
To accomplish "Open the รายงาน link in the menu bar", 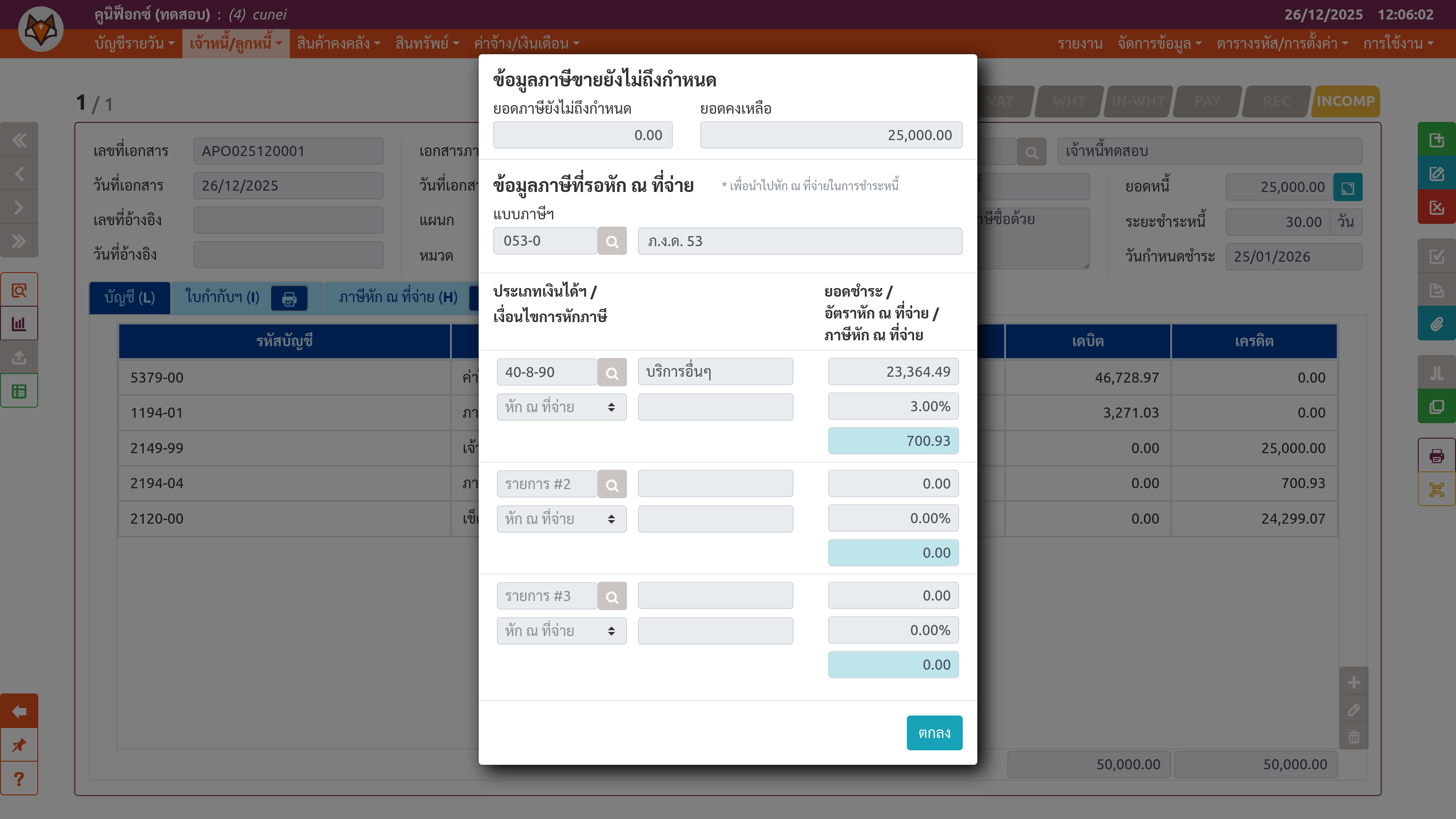I will 1080,44.
